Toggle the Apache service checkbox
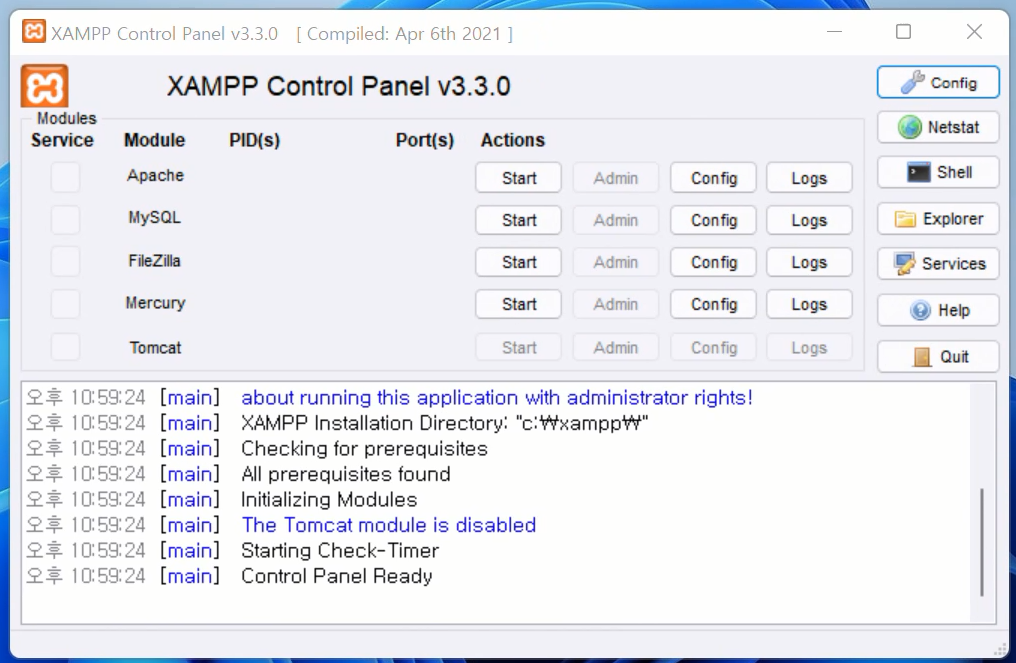Screen dimensions: 1016x663 [x=65, y=177]
